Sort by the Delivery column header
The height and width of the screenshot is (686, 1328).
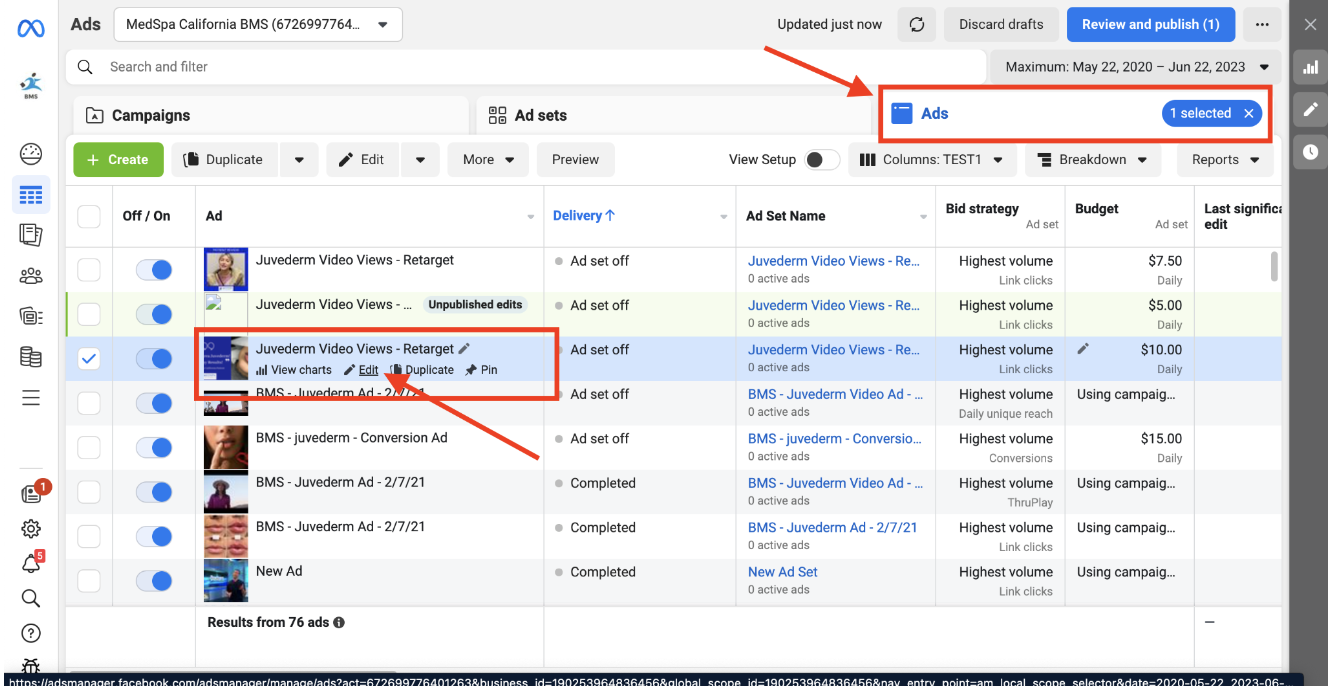pyautogui.click(x=584, y=216)
